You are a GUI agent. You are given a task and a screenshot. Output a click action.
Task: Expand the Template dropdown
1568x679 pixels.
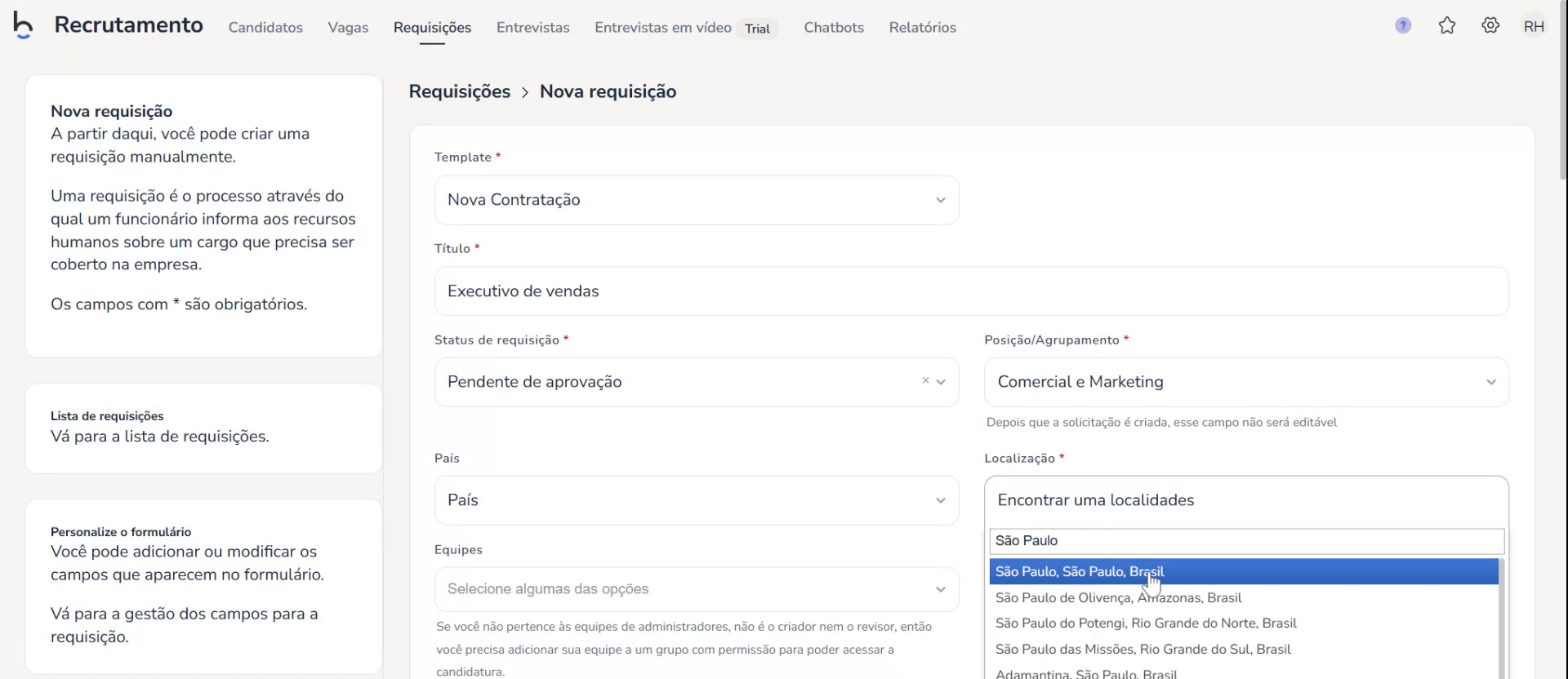coord(697,200)
